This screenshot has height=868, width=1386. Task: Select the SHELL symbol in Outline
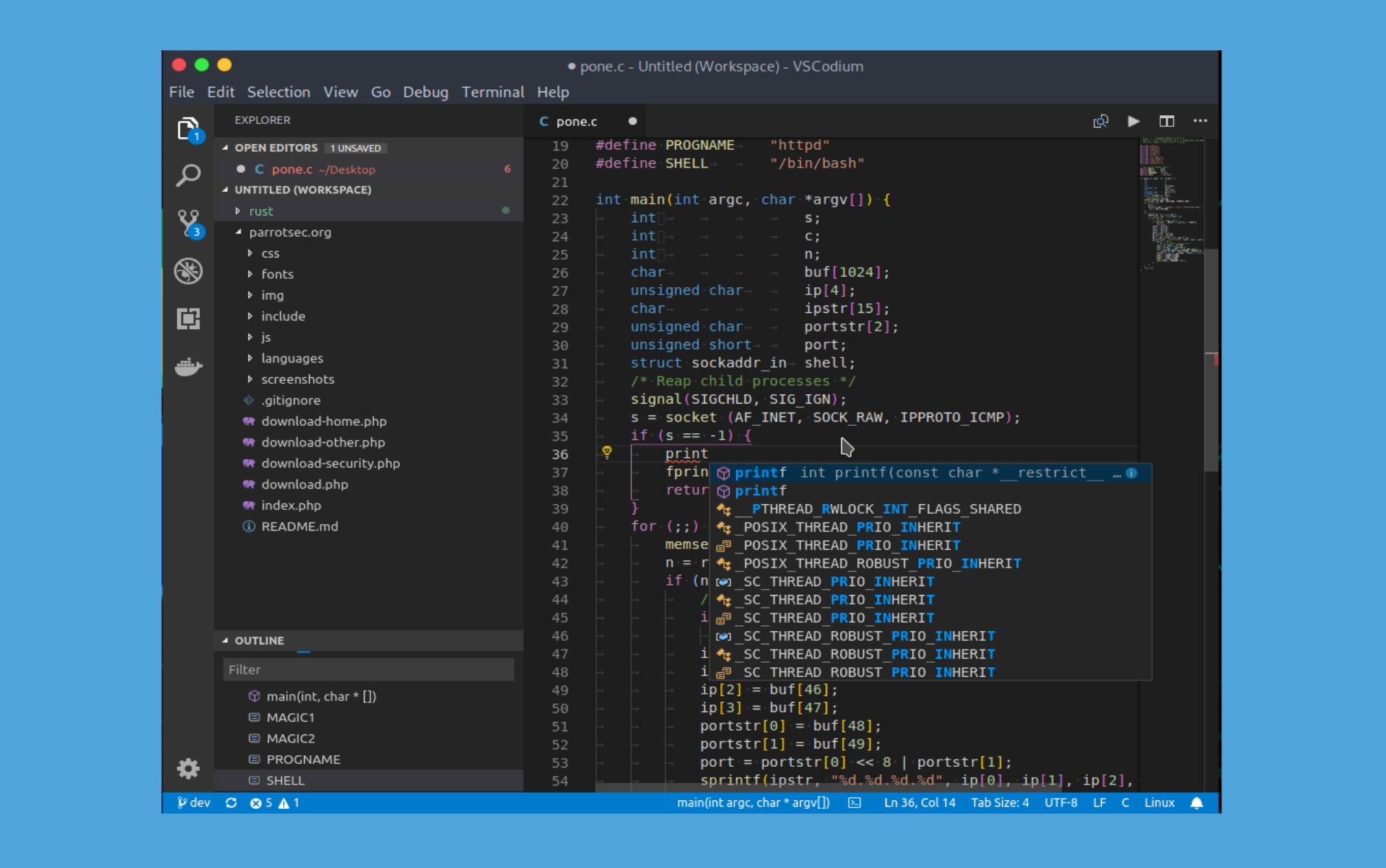369,780
